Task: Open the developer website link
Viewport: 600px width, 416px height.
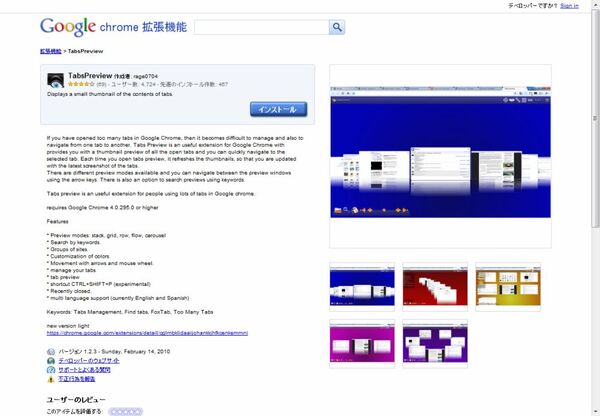Action: tap(89, 361)
